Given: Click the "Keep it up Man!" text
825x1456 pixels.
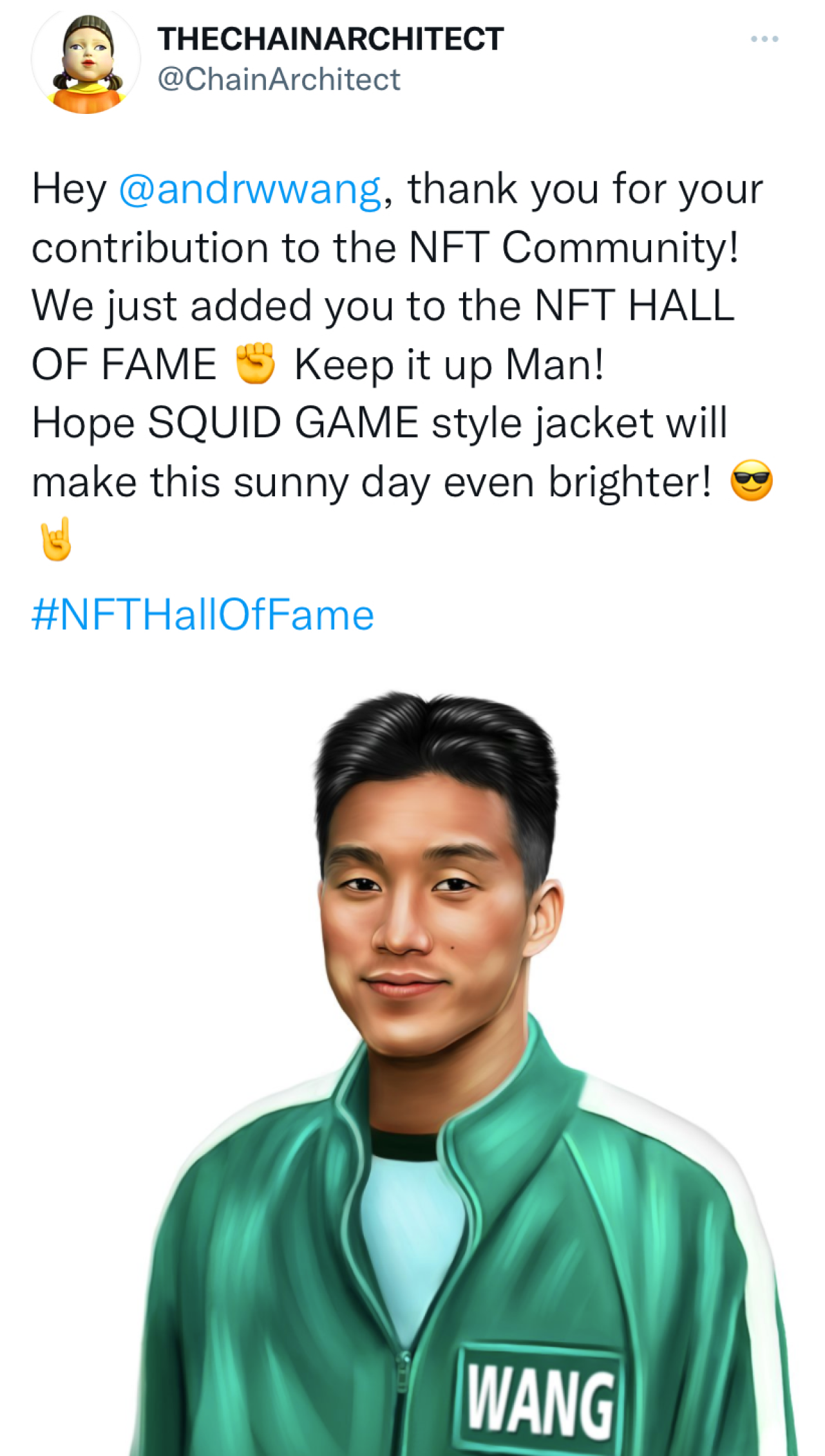Looking at the screenshot, I should pyautogui.click(x=450, y=364).
